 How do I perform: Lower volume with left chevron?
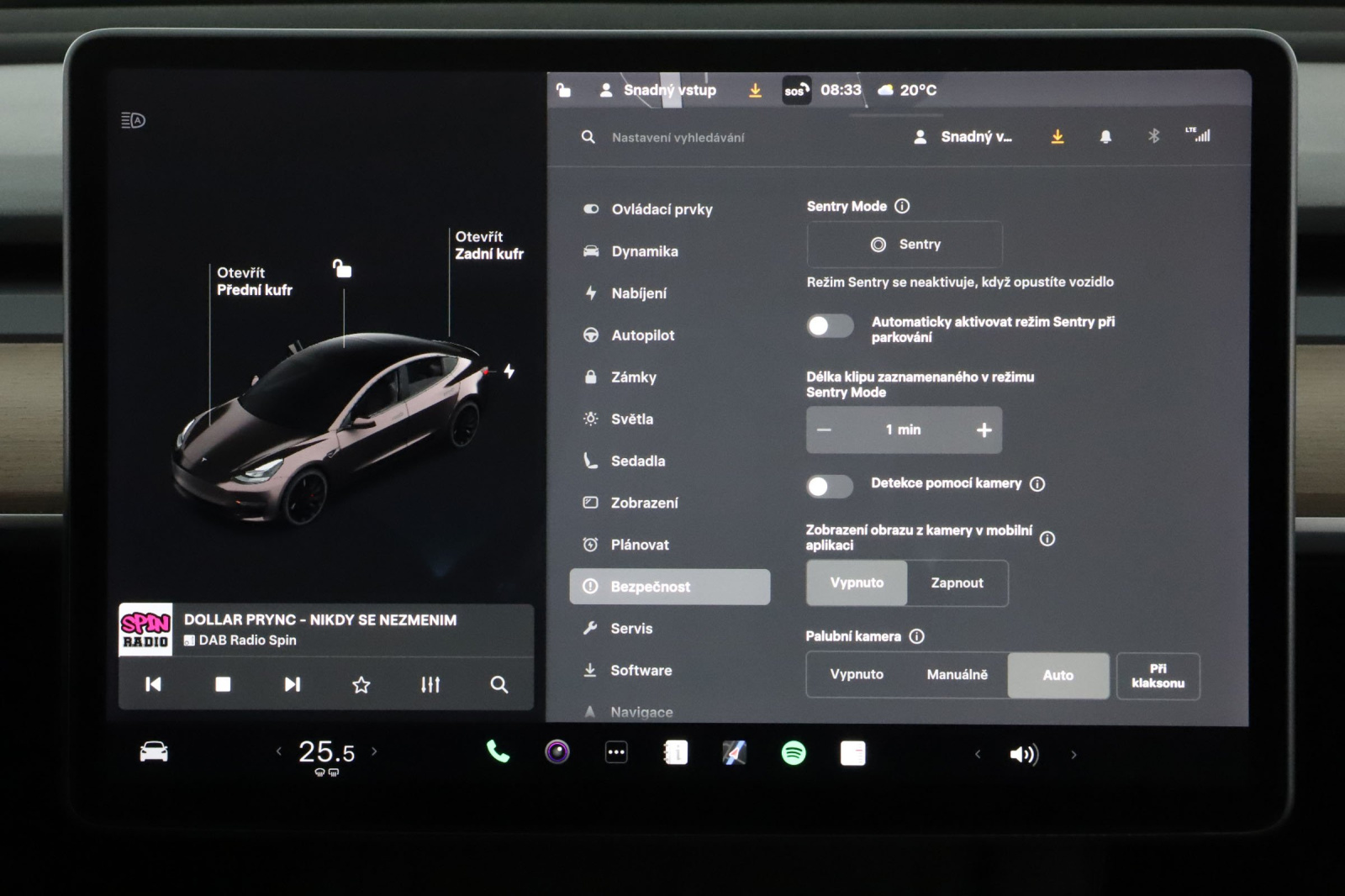coord(978,755)
